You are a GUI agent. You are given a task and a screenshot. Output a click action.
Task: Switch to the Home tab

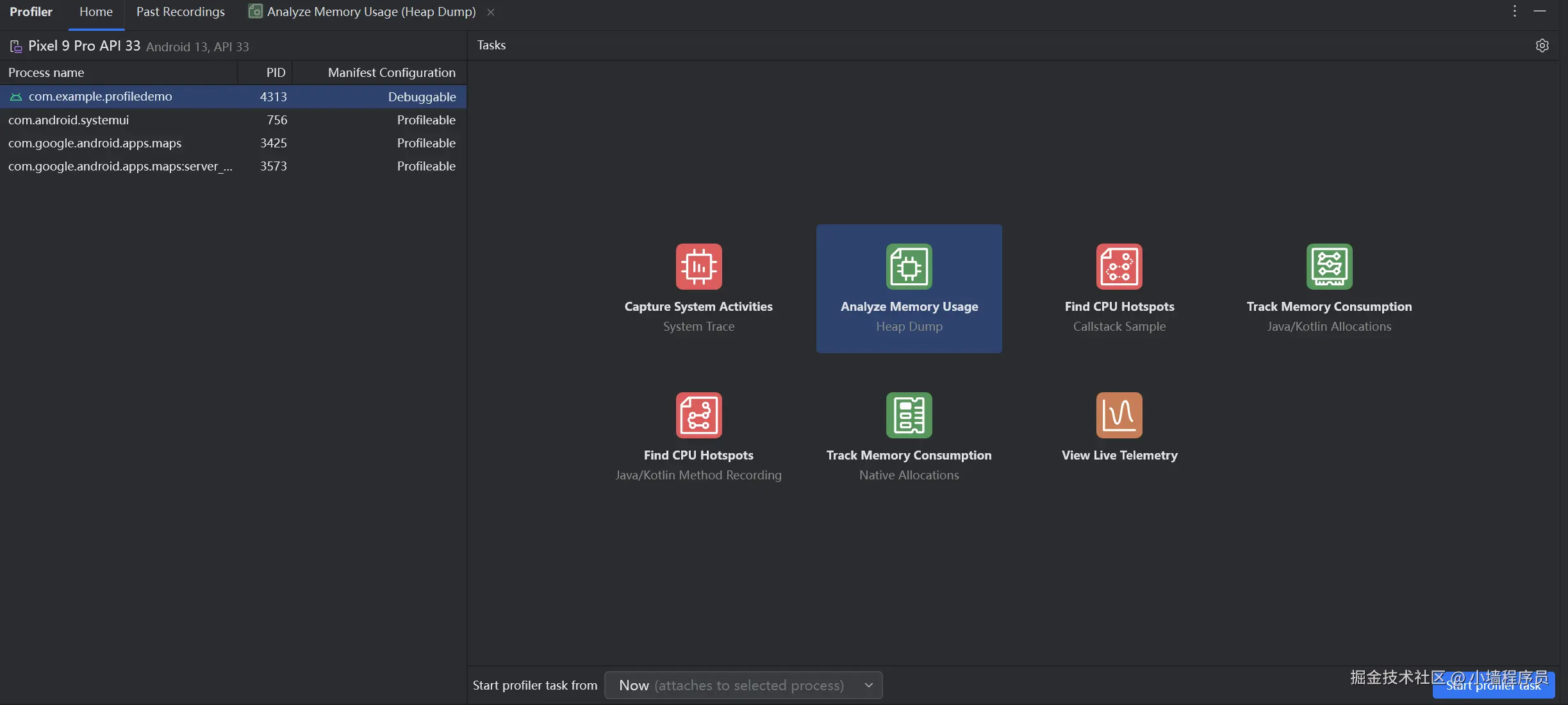click(96, 12)
